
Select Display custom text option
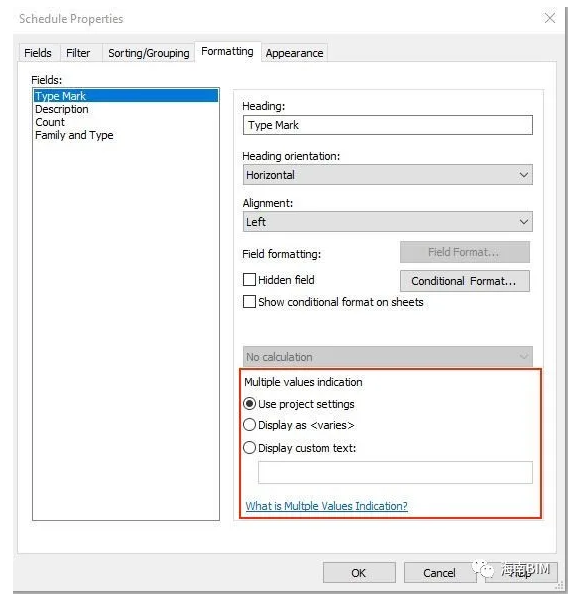point(249,447)
